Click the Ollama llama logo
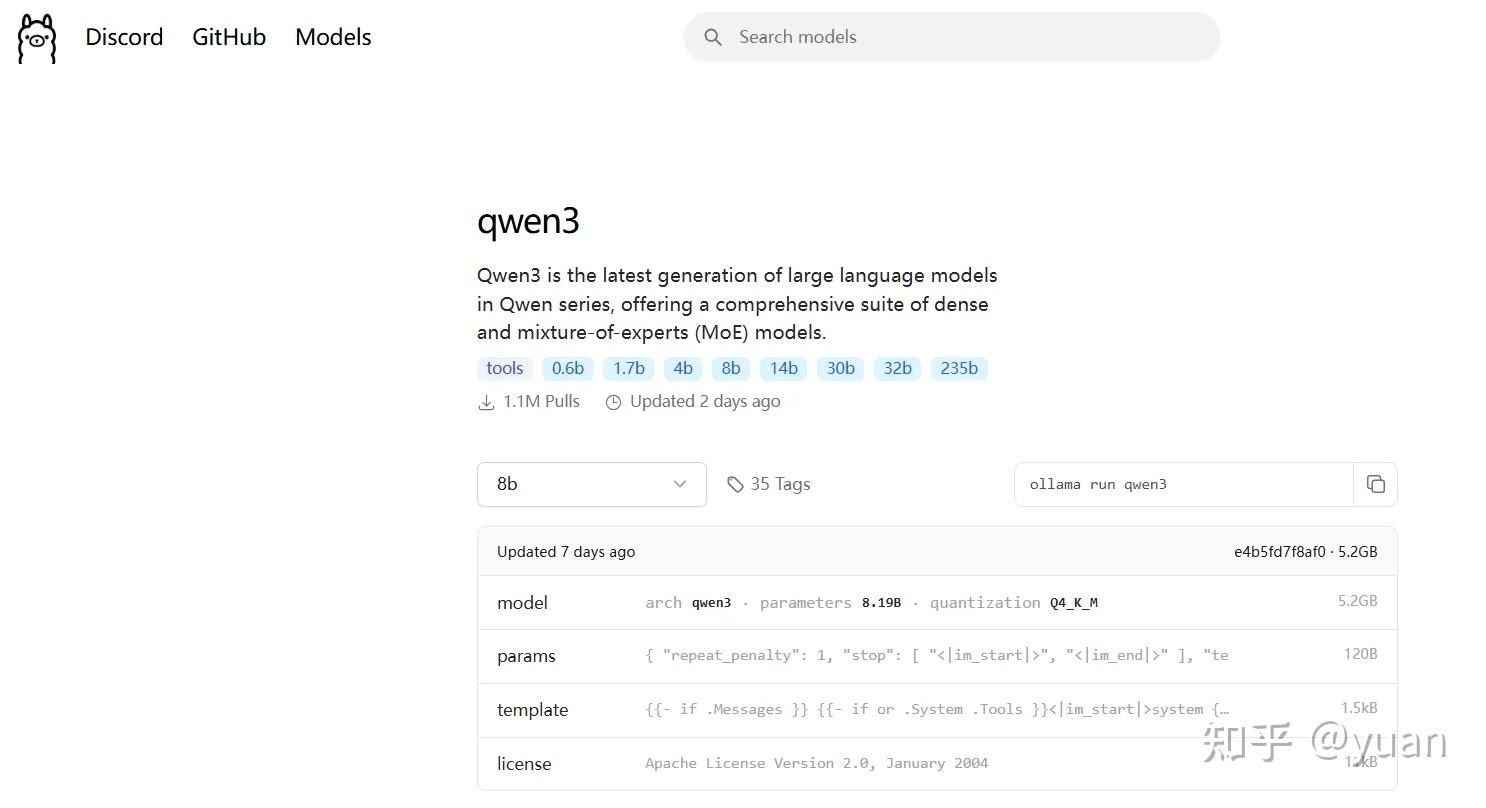1486x808 pixels. 36,38
